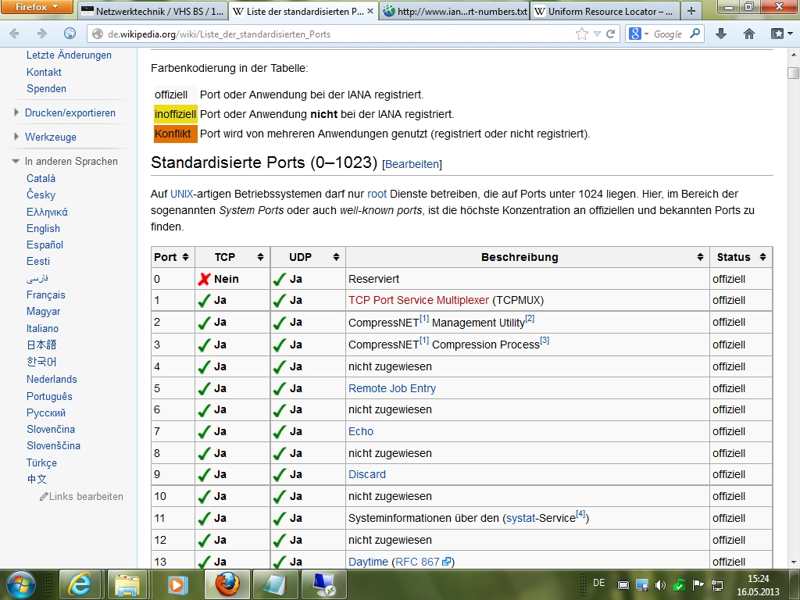800x600 pixels.
Task: Open TCP Port Service Multiplexer red link
Action: click(x=418, y=300)
